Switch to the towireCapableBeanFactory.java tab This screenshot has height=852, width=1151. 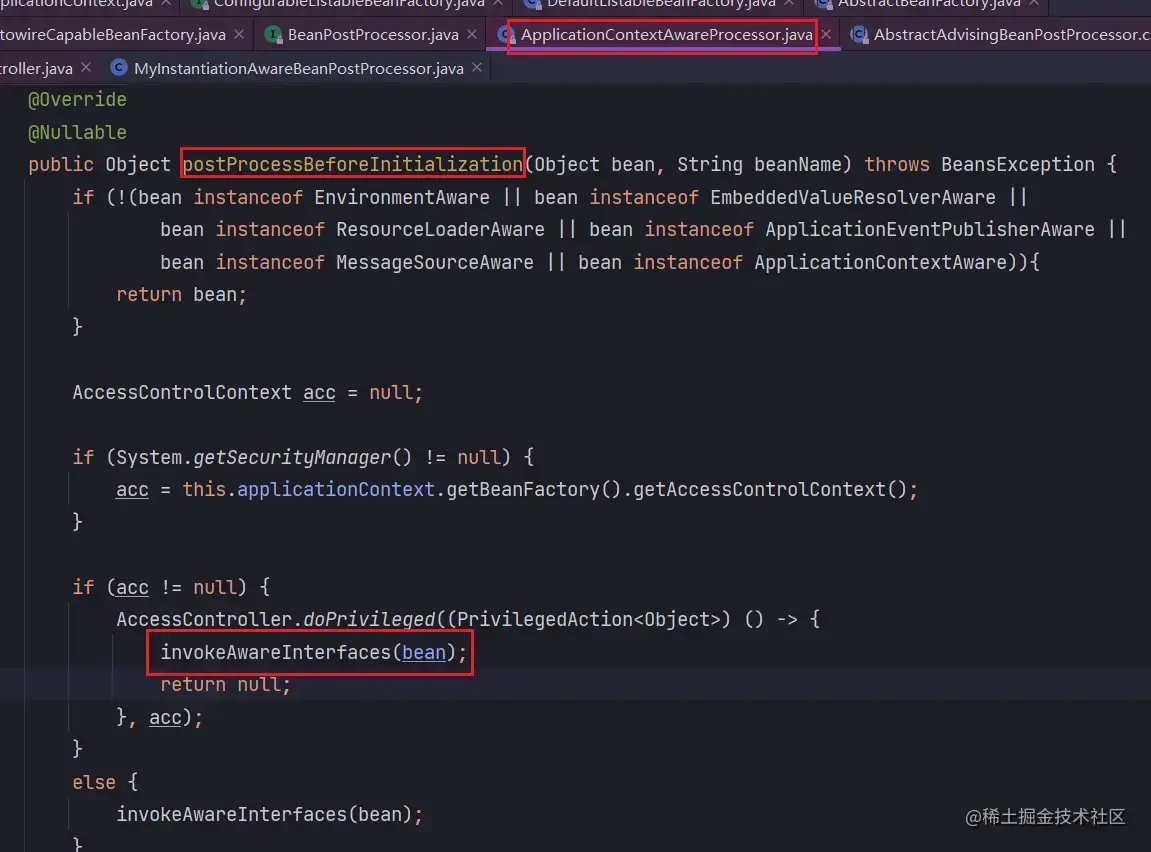click(x=113, y=34)
